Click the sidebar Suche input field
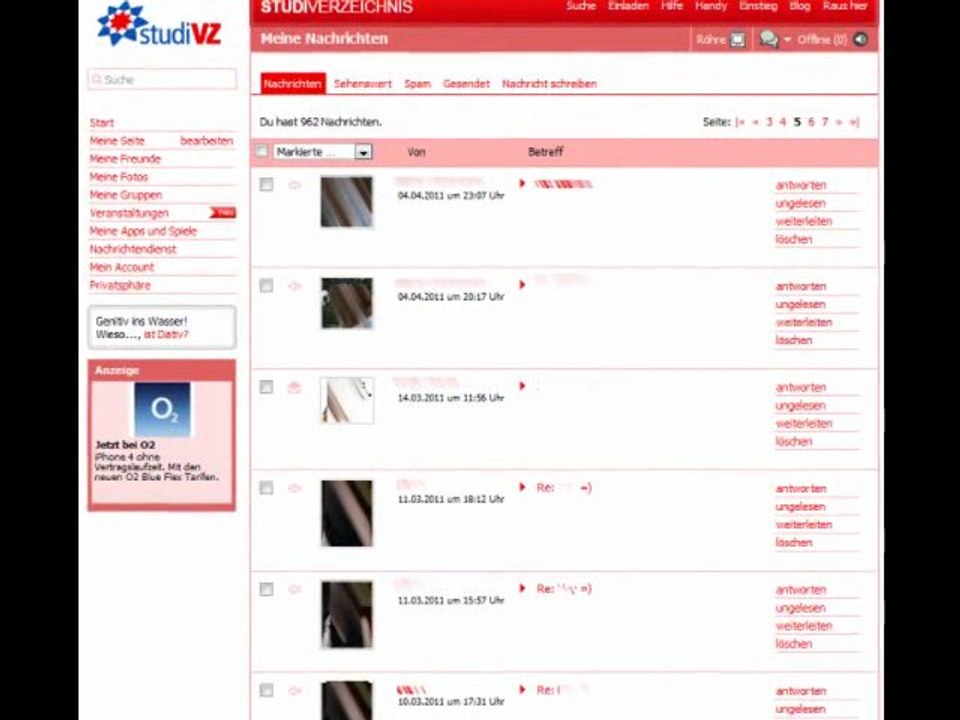 coord(162,80)
